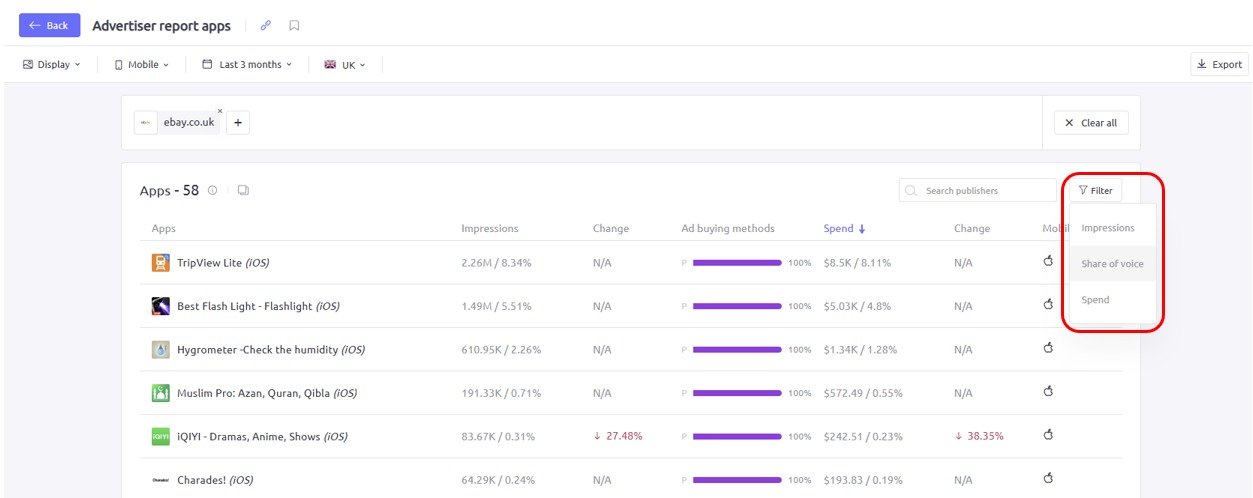Click the Back button
Screen dimensions: 1253x498
49,26
